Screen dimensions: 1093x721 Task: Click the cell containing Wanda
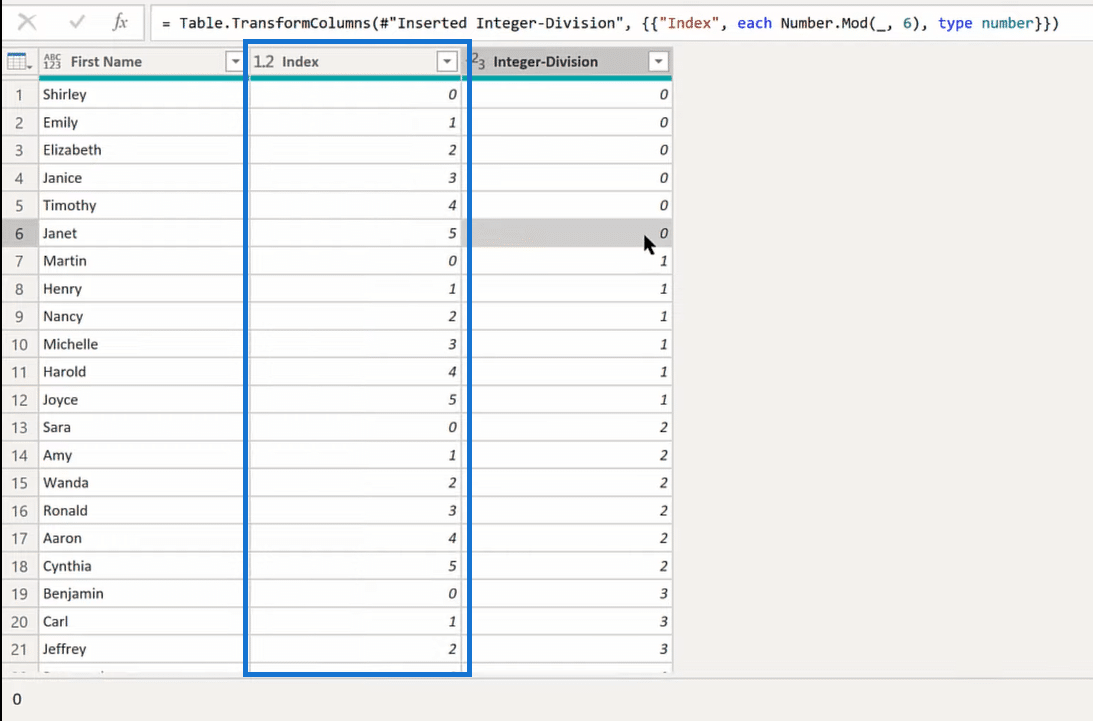click(141, 483)
